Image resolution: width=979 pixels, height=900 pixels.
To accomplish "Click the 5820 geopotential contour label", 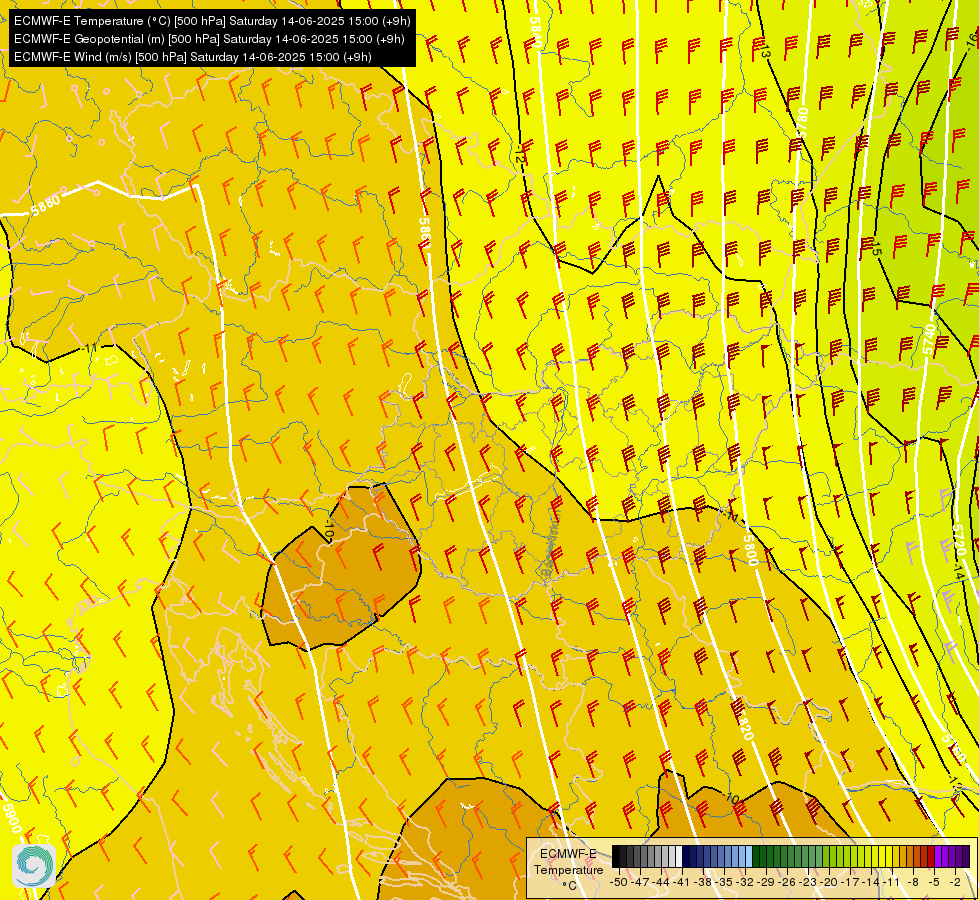I will (745, 724).
